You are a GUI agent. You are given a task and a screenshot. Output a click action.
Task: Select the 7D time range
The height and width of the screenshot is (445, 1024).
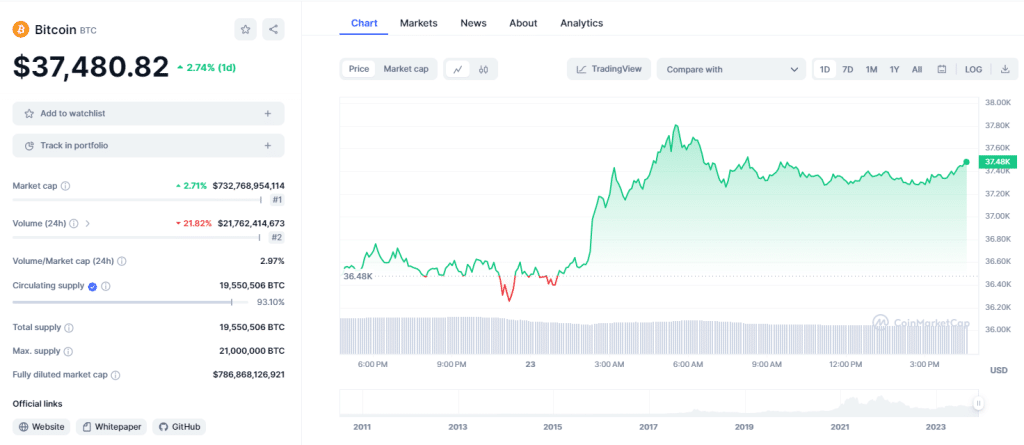pos(847,69)
